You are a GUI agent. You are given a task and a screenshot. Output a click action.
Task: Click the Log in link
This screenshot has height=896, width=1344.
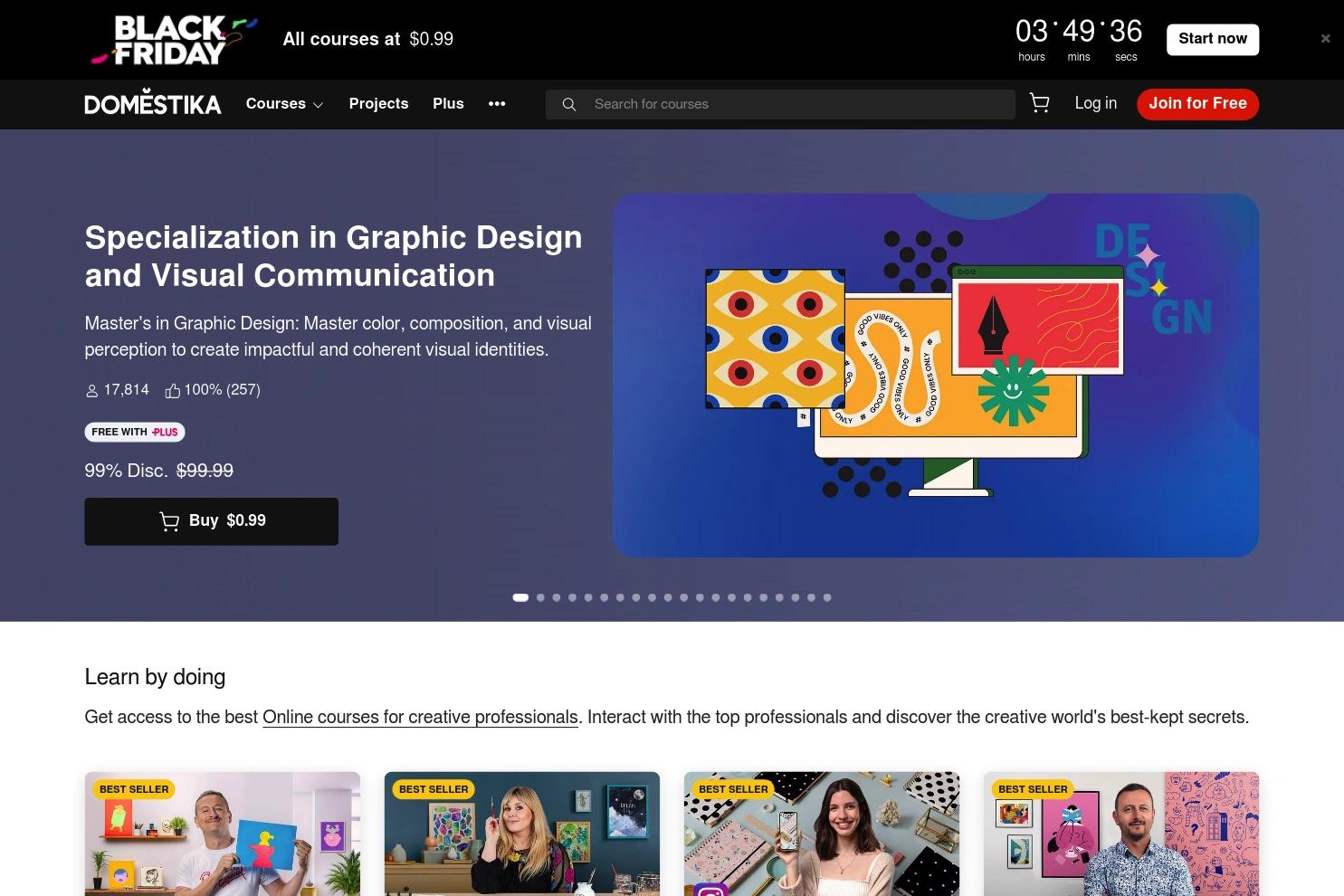coord(1096,103)
